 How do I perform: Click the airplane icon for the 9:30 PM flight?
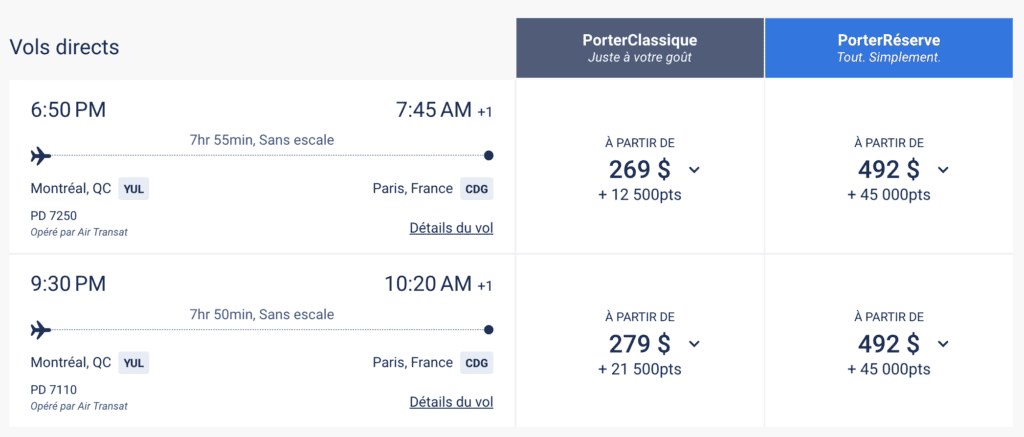[x=41, y=330]
